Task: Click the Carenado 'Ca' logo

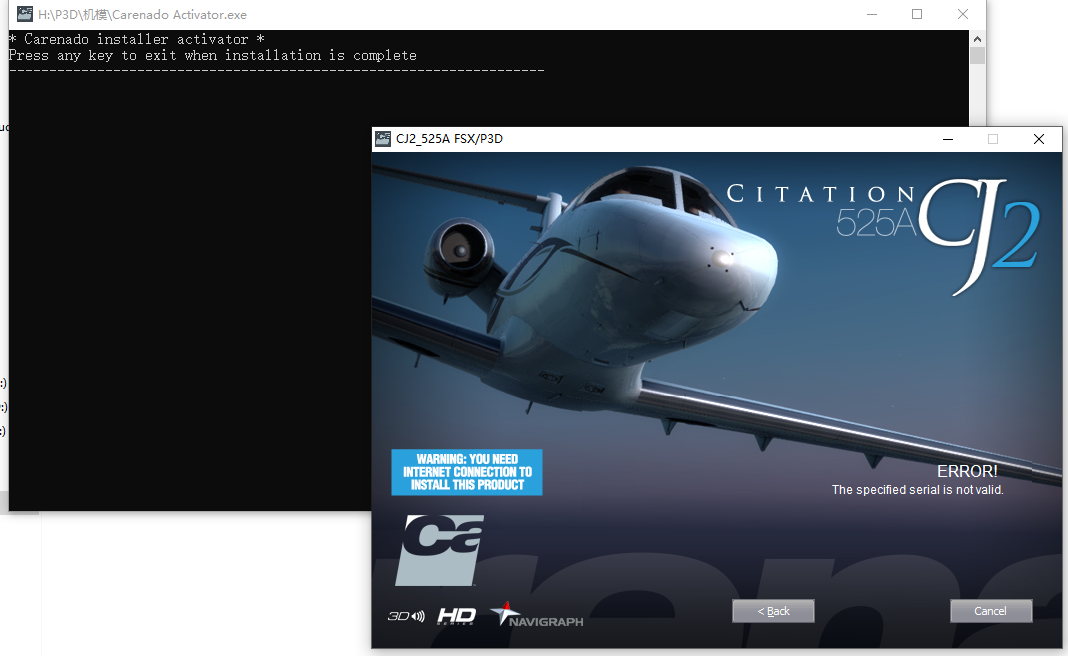Action: tap(439, 550)
